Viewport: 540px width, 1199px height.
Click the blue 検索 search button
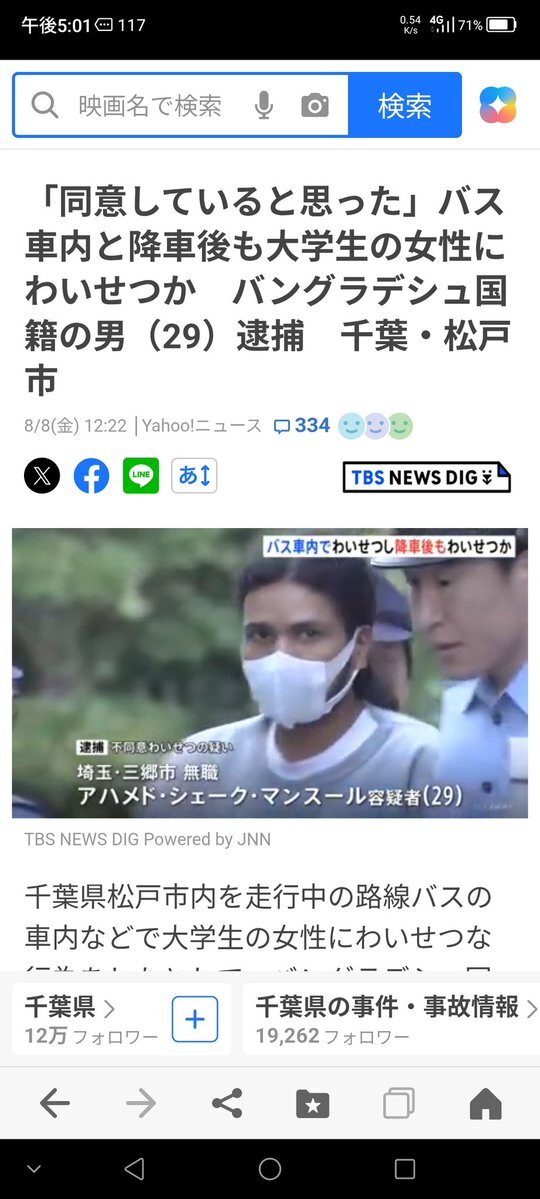pos(405,106)
